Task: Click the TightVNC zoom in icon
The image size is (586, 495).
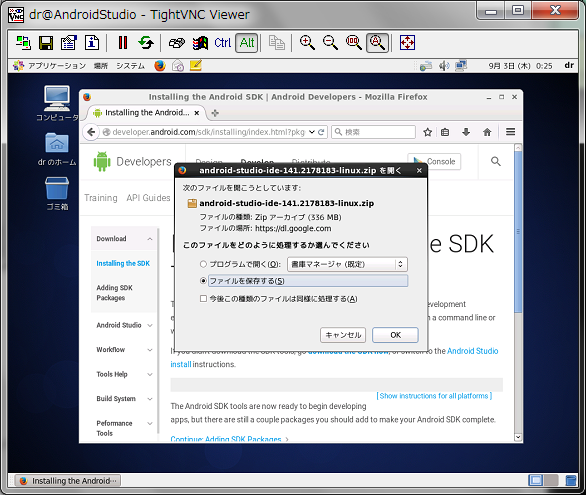Action: tap(307, 43)
